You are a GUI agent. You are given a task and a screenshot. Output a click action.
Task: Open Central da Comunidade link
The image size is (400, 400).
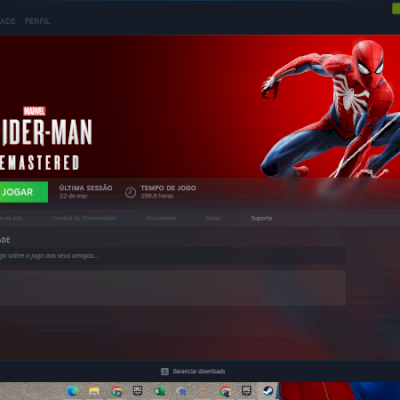pos(84,218)
